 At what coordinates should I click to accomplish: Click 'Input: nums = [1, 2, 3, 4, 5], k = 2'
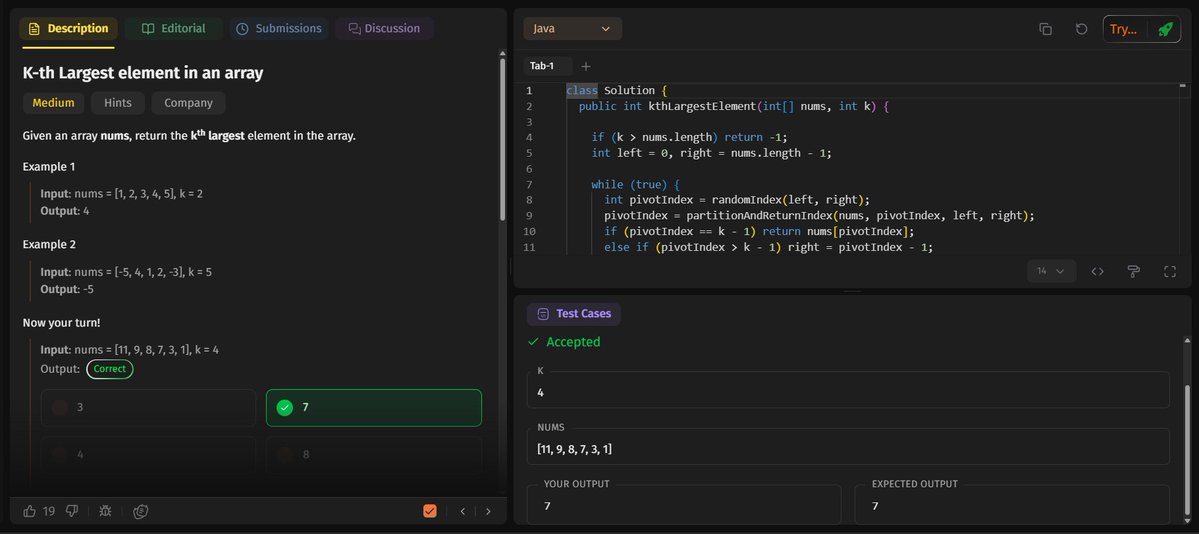point(122,194)
